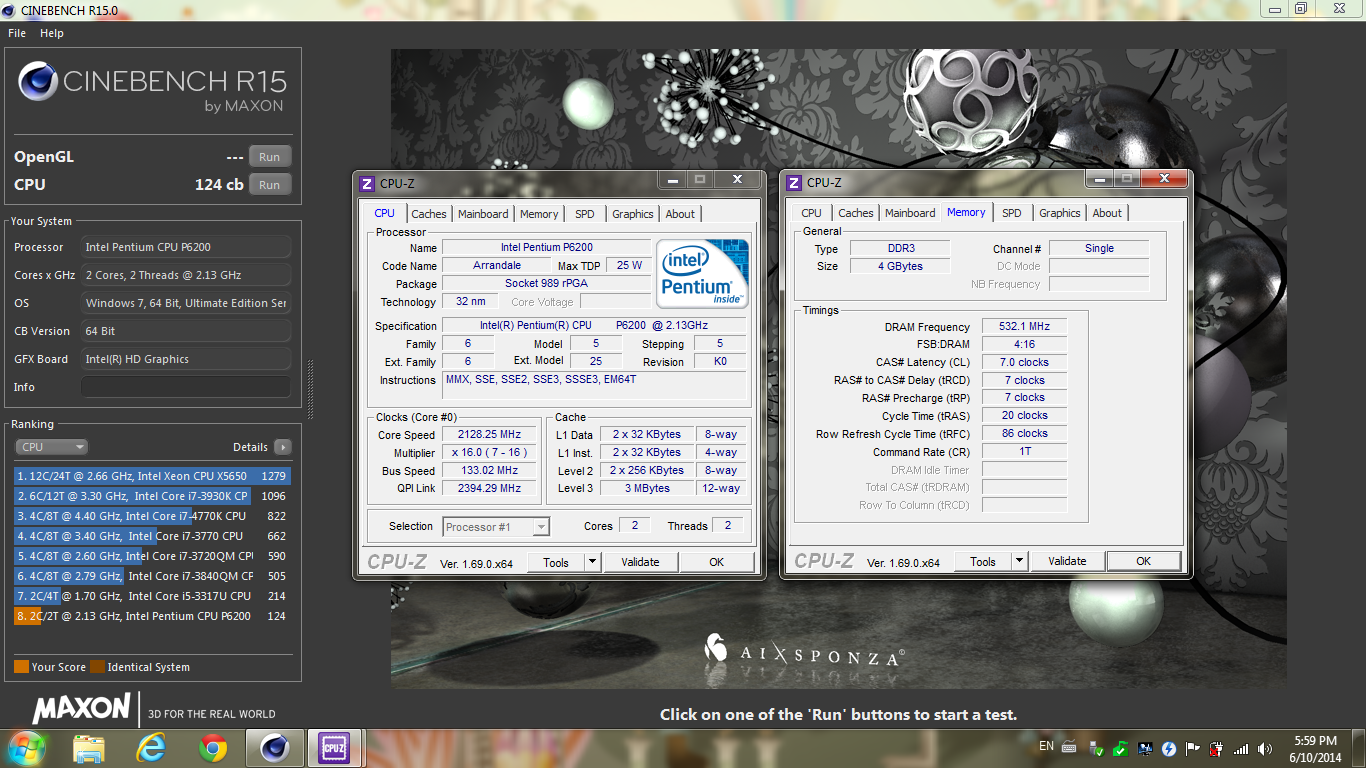Open the Help menu

click(52, 33)
